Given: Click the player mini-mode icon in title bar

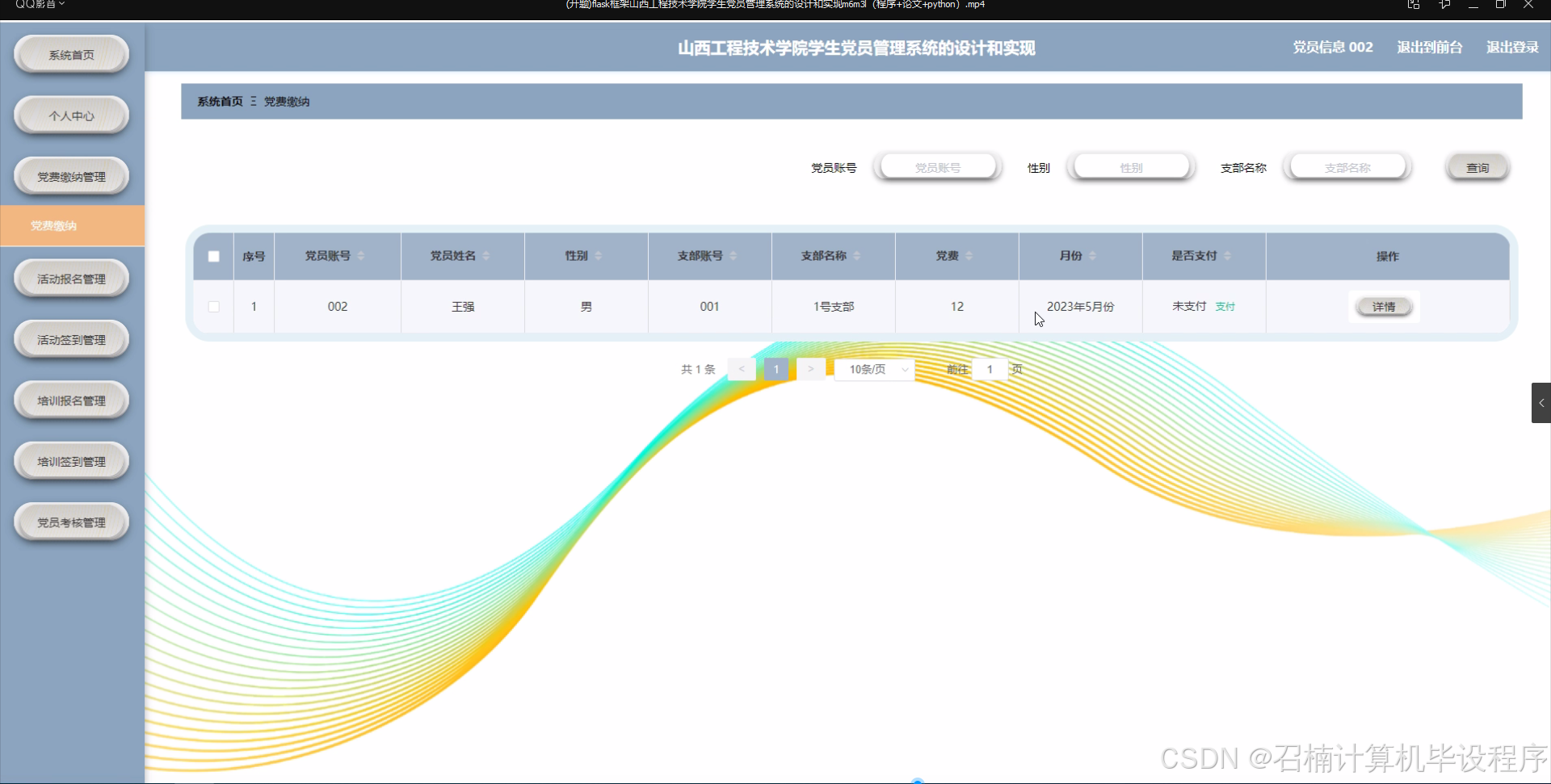Looking at the screenshot, I should pyautogui.click(x=1414, y=5).
